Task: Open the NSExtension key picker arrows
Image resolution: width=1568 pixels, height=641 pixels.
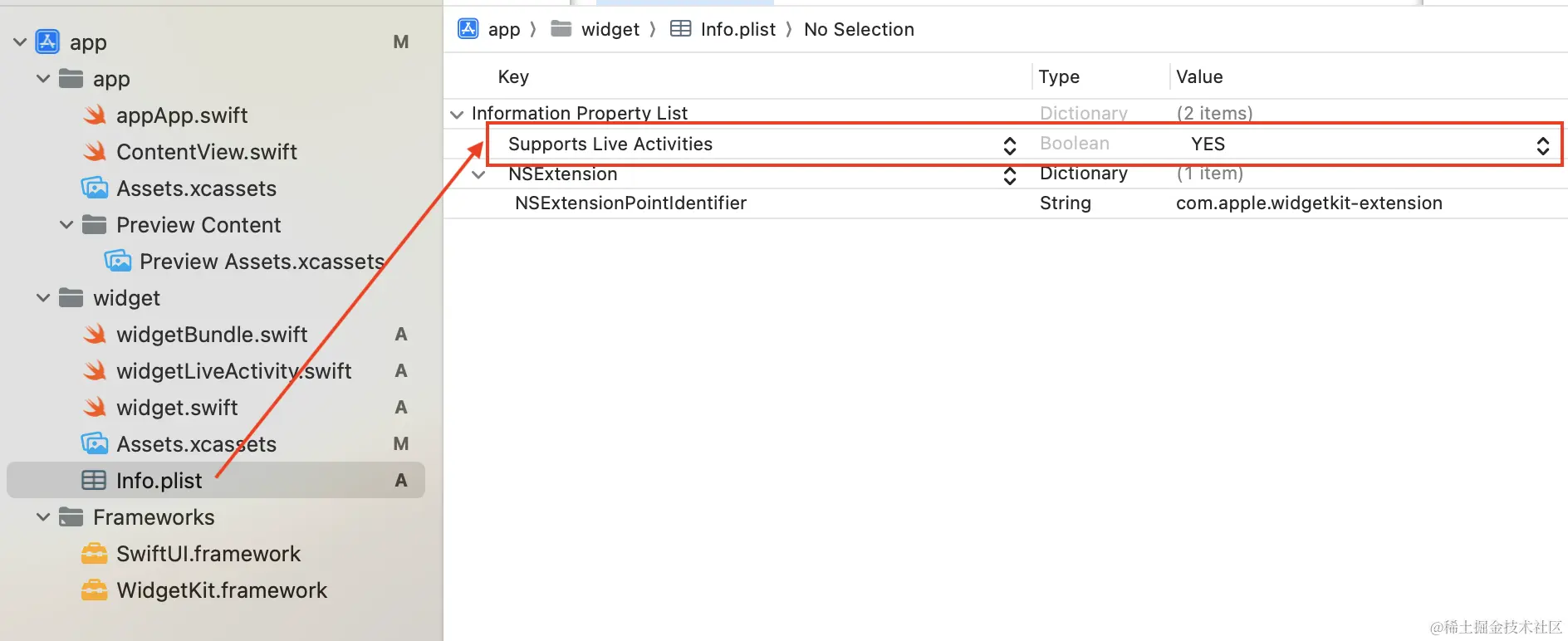Action: (x=1010, y=175)
